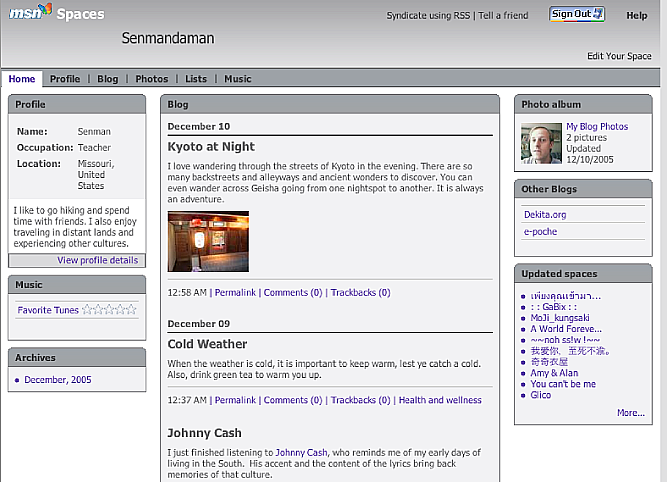Open Trackbacks (0) on Kyoto at Night
Screen dimensions: 667x482
[x=361, y=292]
